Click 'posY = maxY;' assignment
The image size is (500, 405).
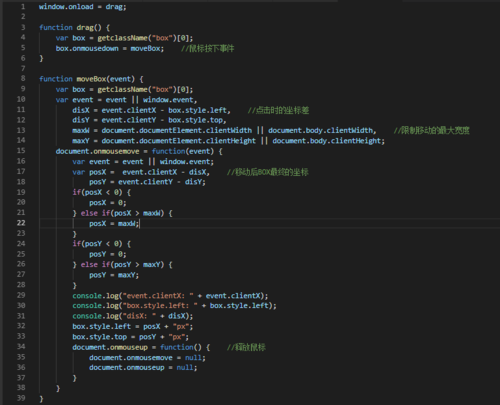(x=114, y=275)
